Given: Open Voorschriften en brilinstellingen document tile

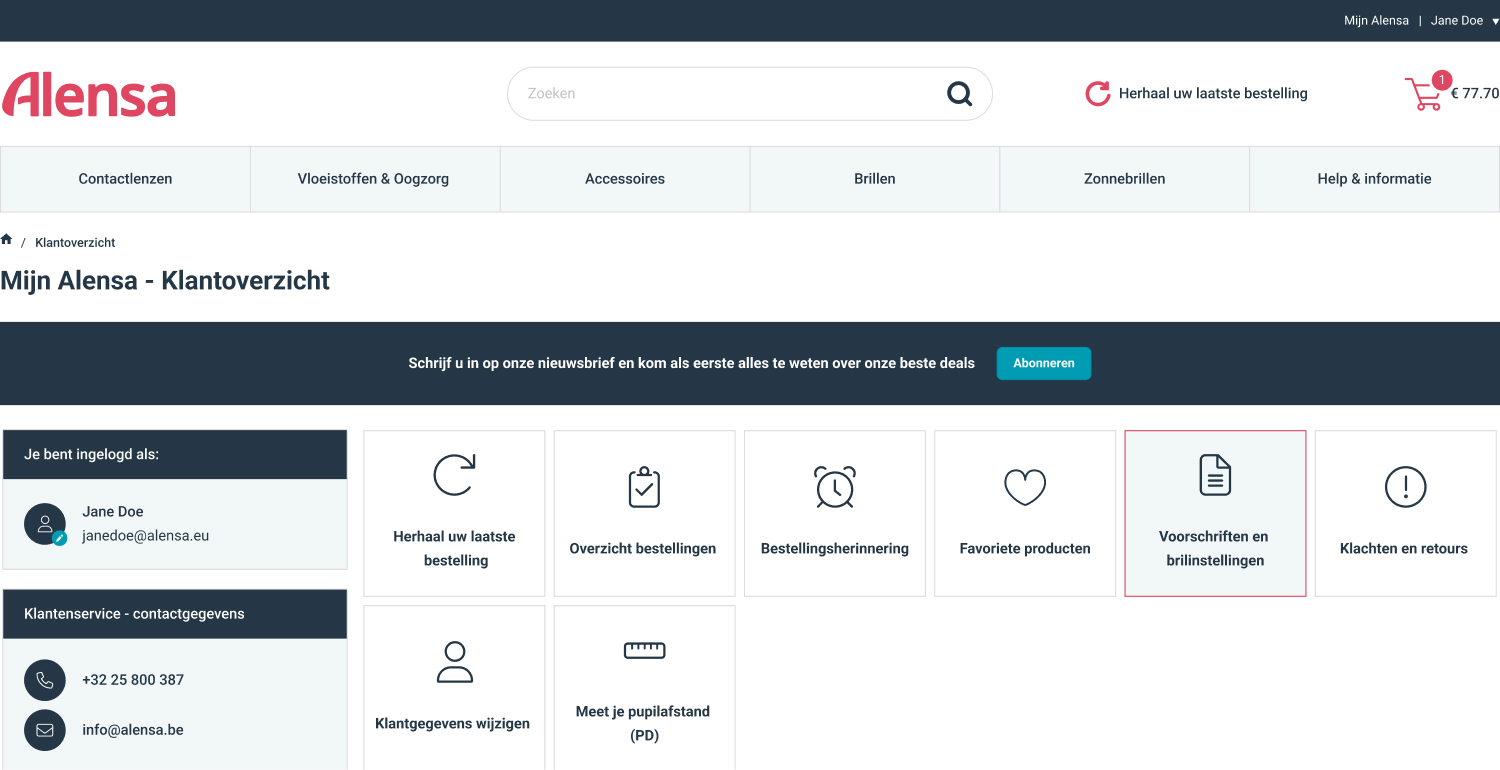Looking at the screenshot, I should click(x=1215, y=513).
